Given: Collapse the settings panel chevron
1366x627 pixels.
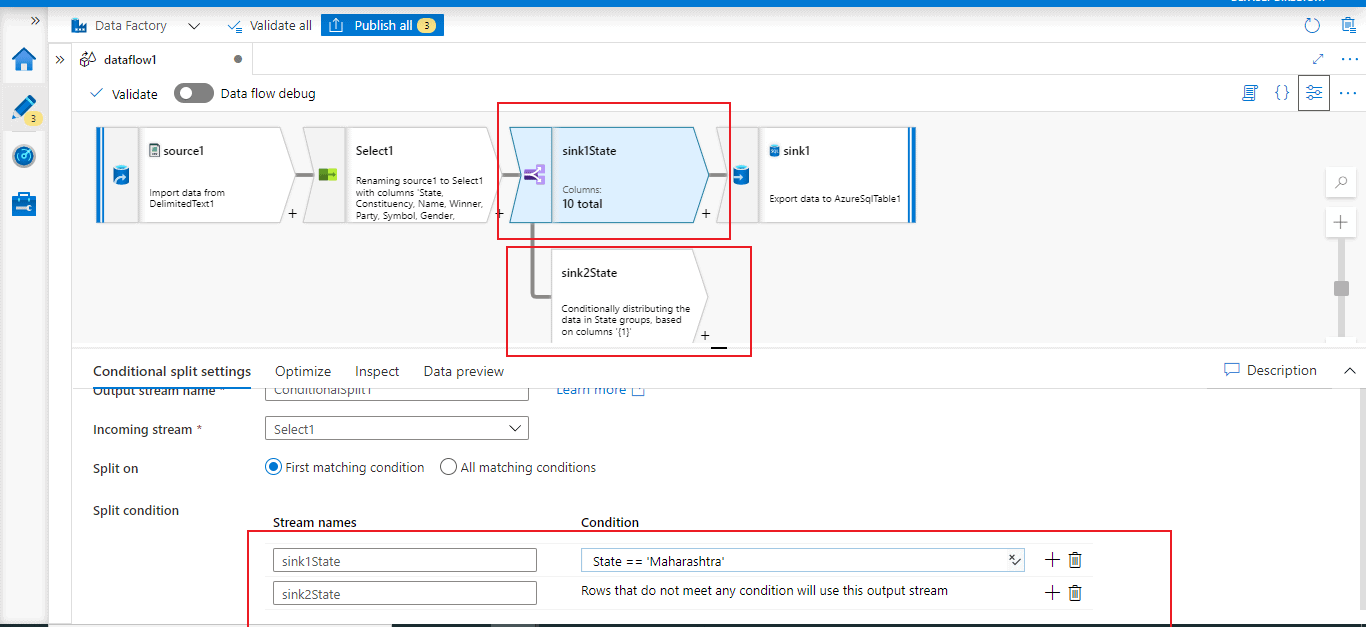Looking at the screenshot, I should tap(1350, 371).
